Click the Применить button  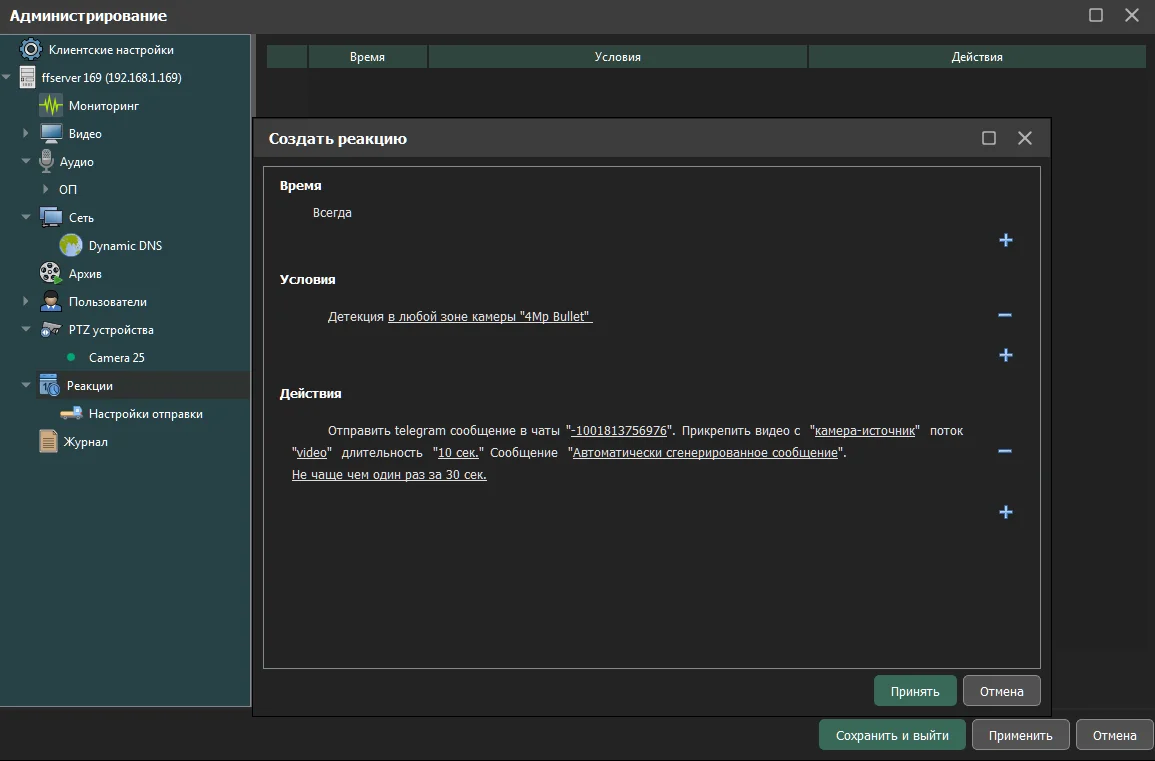(x=1020, y=735)
